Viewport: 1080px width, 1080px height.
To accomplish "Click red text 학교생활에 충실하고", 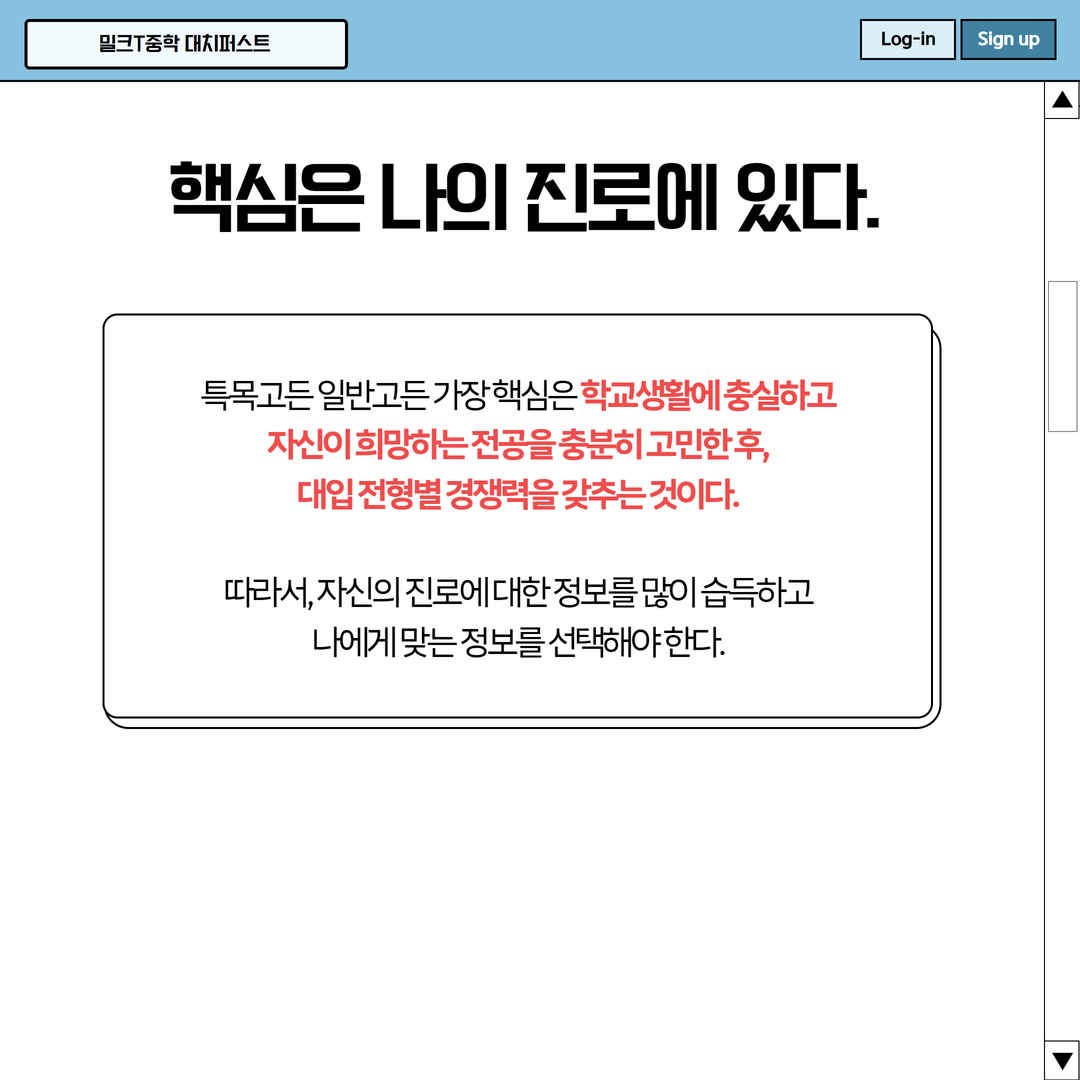I will click(708, 395).
